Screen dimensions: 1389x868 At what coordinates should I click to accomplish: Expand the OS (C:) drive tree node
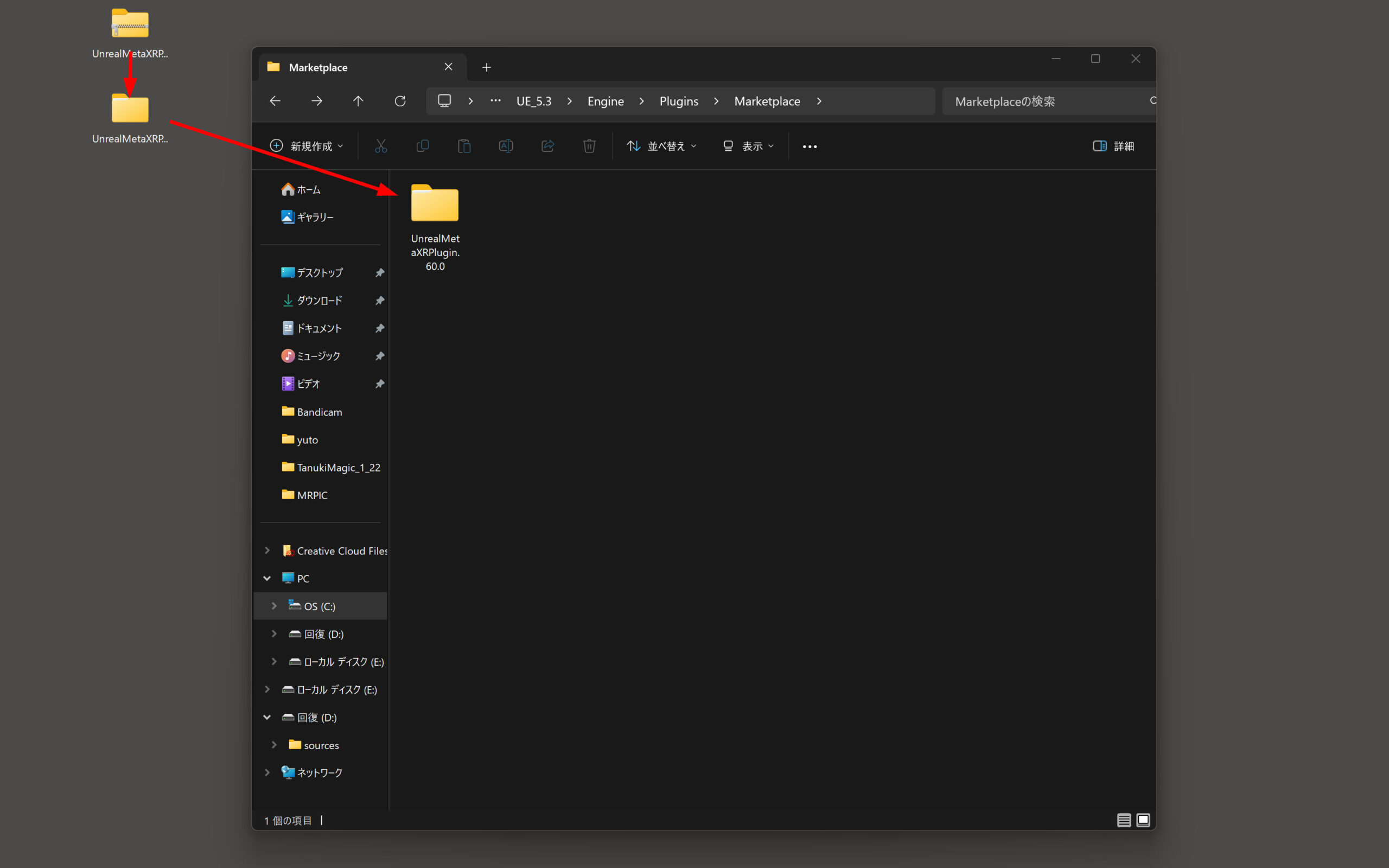(x=275, y=606)
